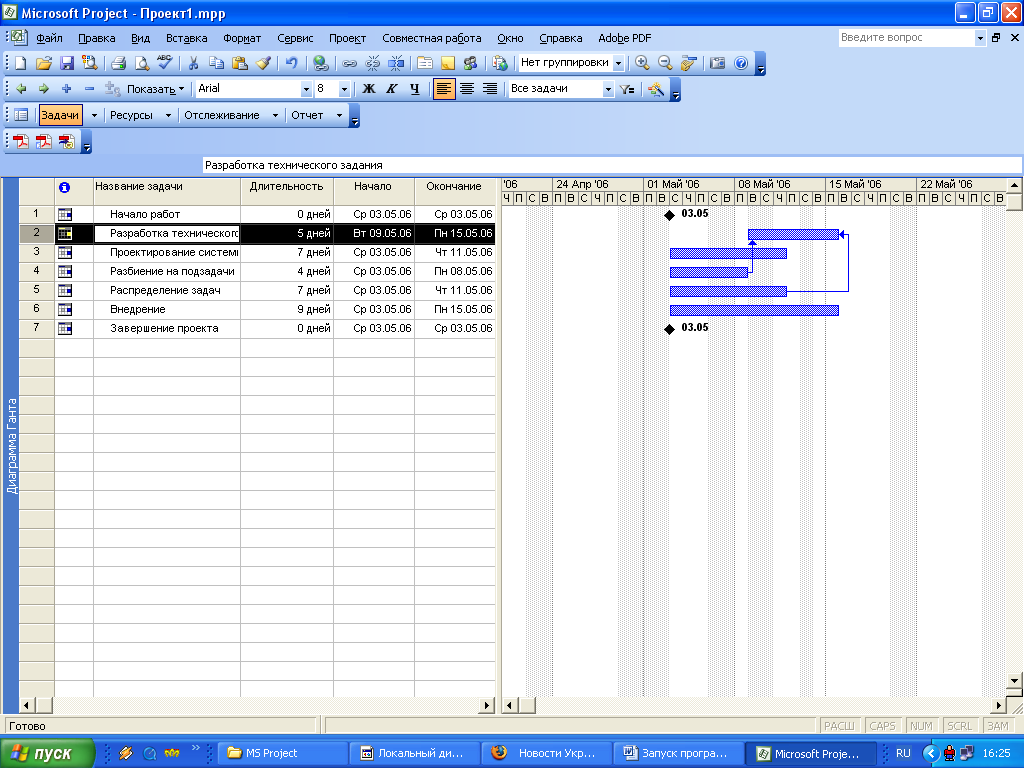Click the entry bar showing Разработка технического задания
Image resolution: width=1024 pixels, height=768 pixels.
(613, 165)
